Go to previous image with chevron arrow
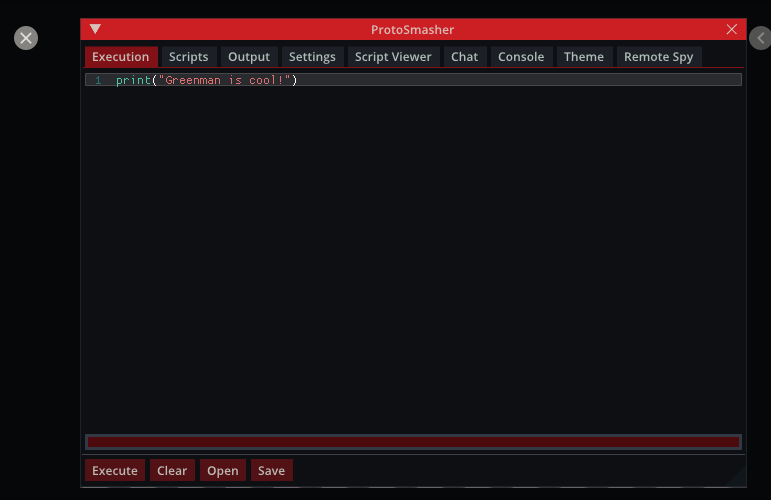This screenshot has height=500, width=771. (761, 38)
